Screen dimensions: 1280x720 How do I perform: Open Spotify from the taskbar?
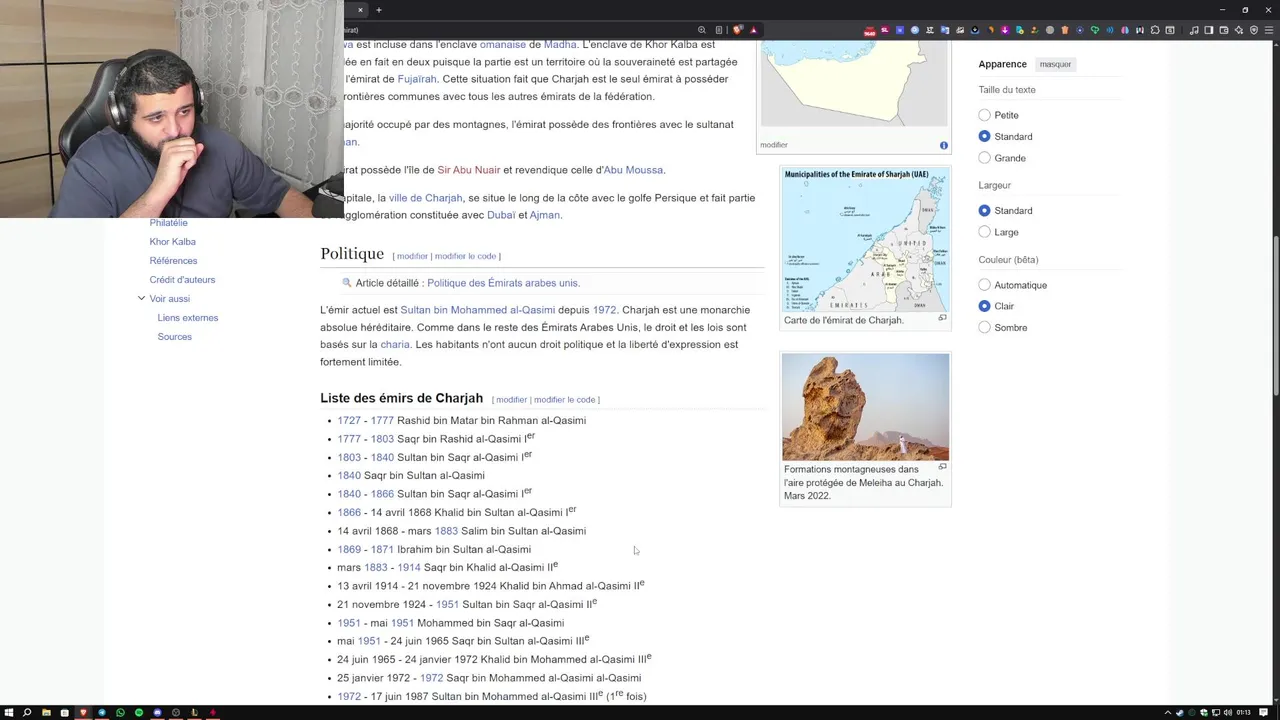(x=139, y=712)
